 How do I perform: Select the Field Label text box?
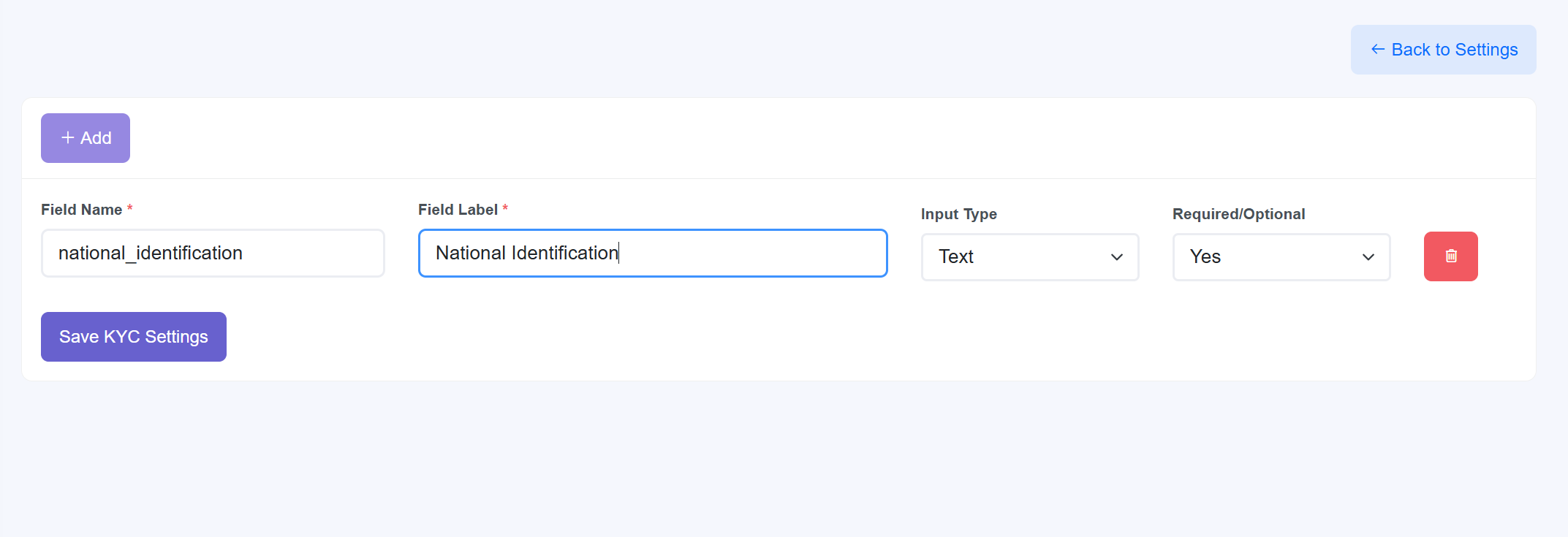coord(652,253)
